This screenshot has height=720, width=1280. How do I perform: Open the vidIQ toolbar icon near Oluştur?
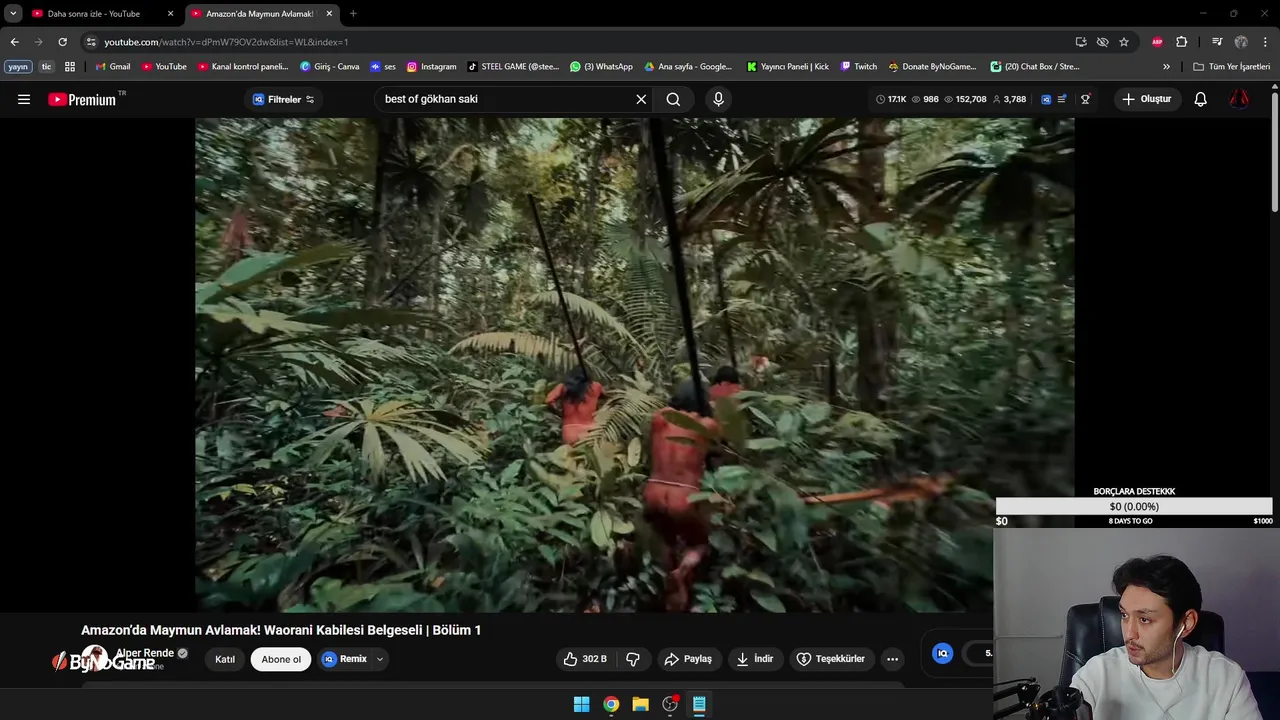[x=1046, y=99]
